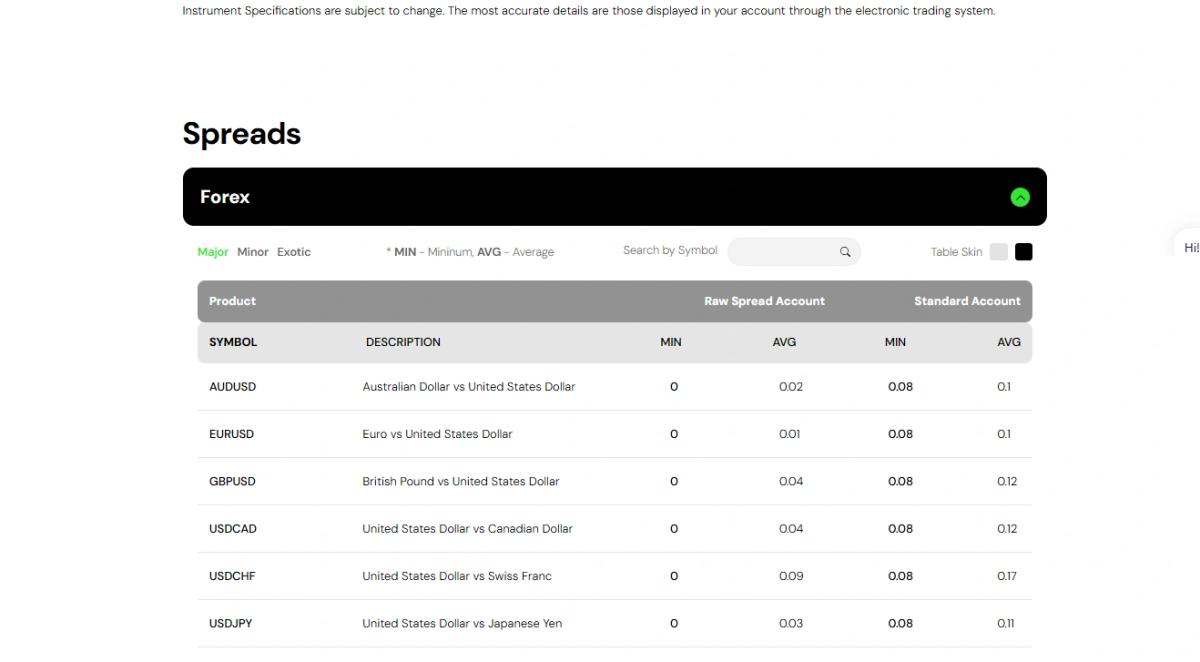The height and width of the screenshot is (662, 1200).
Task: Click EURUSD standard minimum spread 0.08
Action: click(900, 434)
